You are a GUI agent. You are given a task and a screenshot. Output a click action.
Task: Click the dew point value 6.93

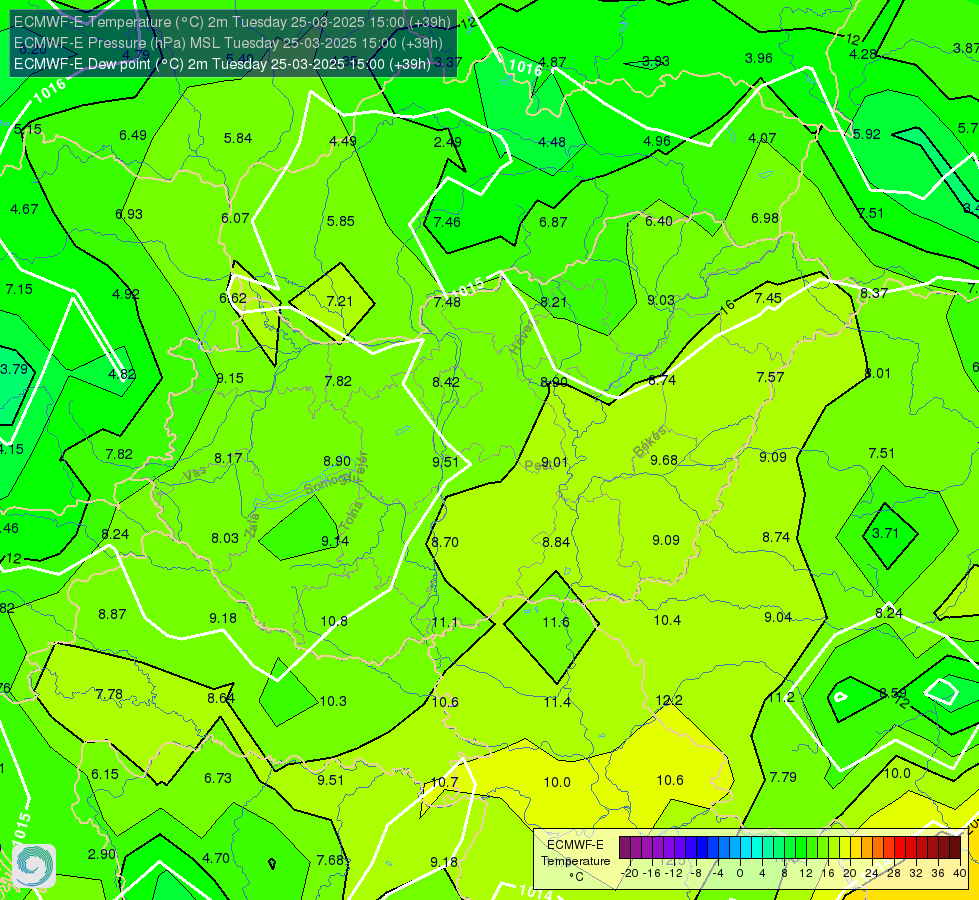[129, 214]
